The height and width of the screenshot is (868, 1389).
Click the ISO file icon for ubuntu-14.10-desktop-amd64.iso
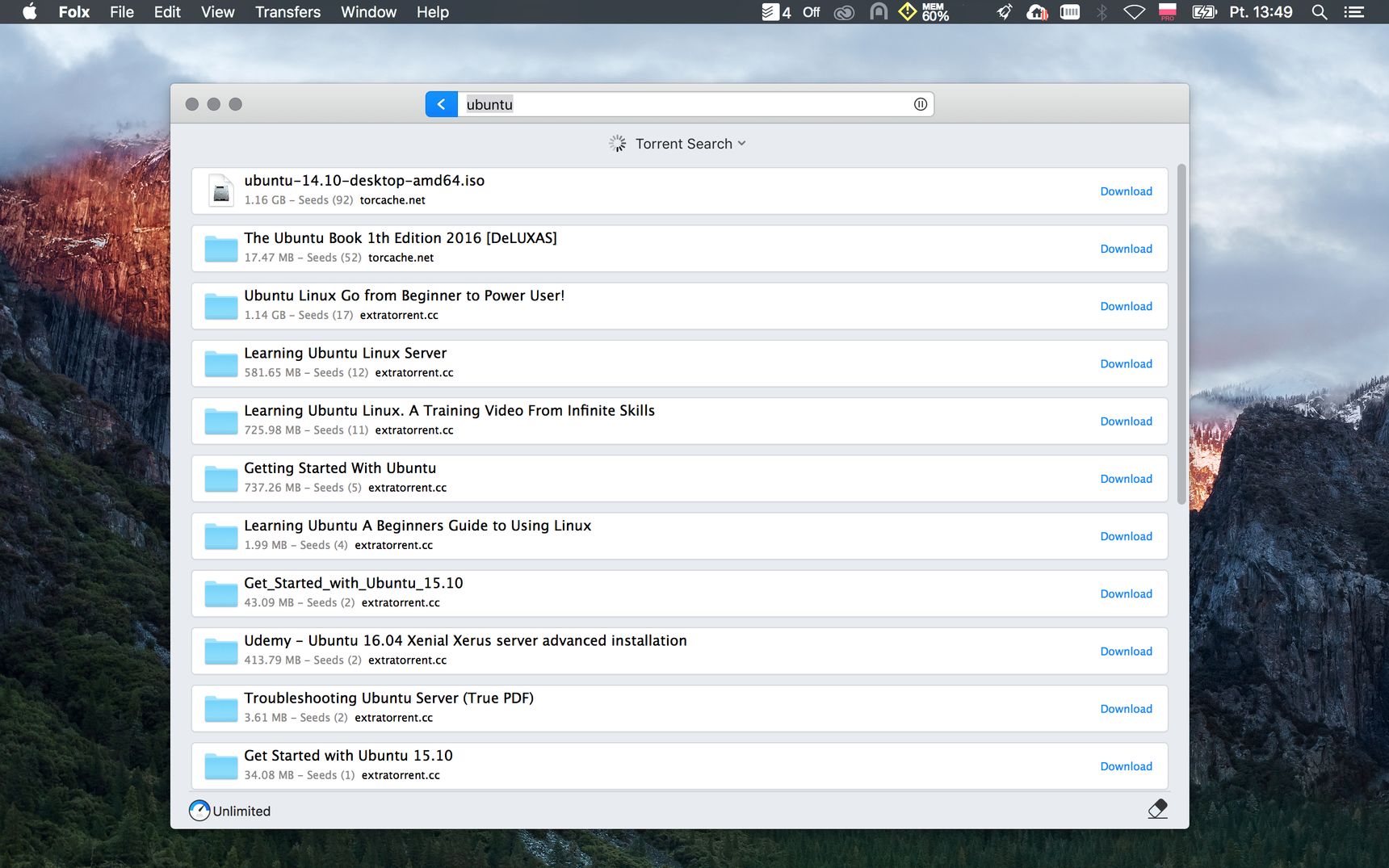[x=221, y=191]
